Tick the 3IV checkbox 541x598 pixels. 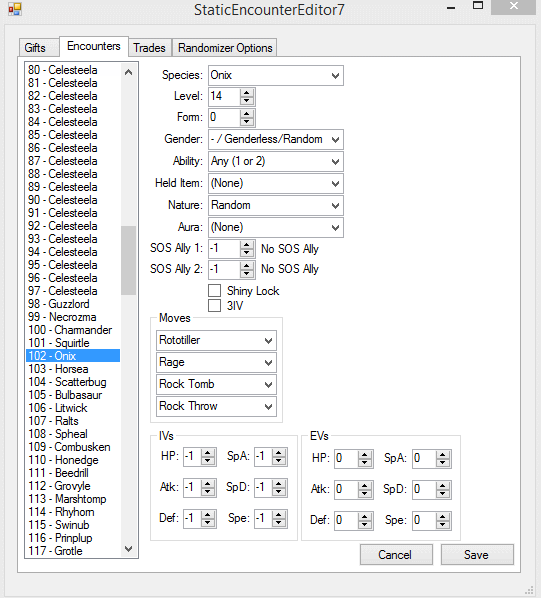click(x=215, y=305)
